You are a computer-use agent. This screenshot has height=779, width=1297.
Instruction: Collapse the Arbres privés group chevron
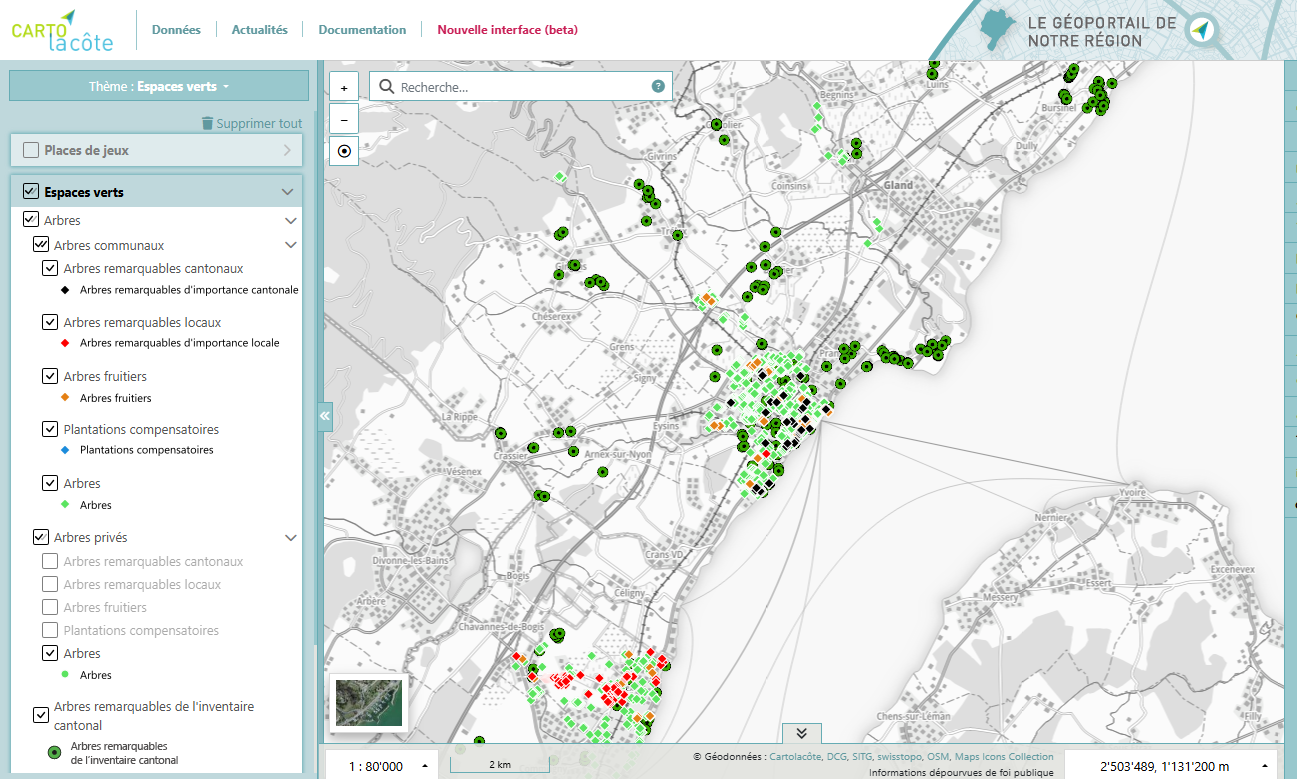point(291,538)
